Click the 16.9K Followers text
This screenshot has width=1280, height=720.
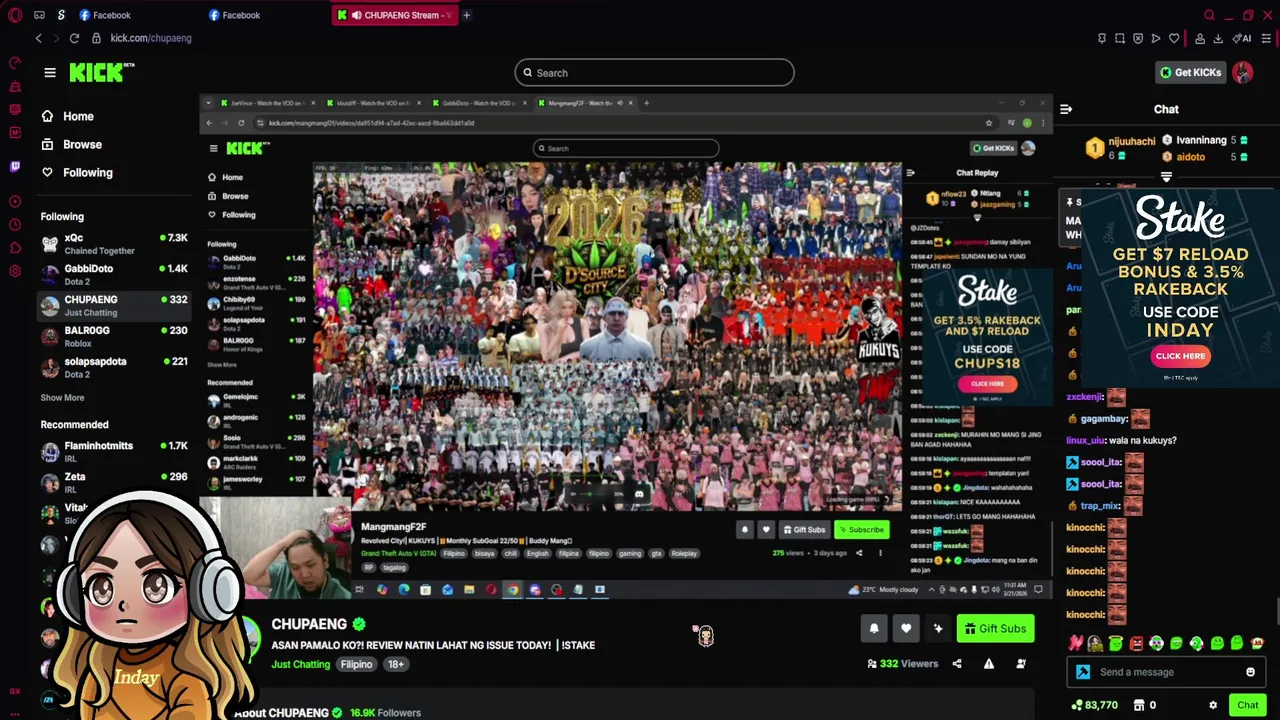pyautogui.click(x=385, y=713)
